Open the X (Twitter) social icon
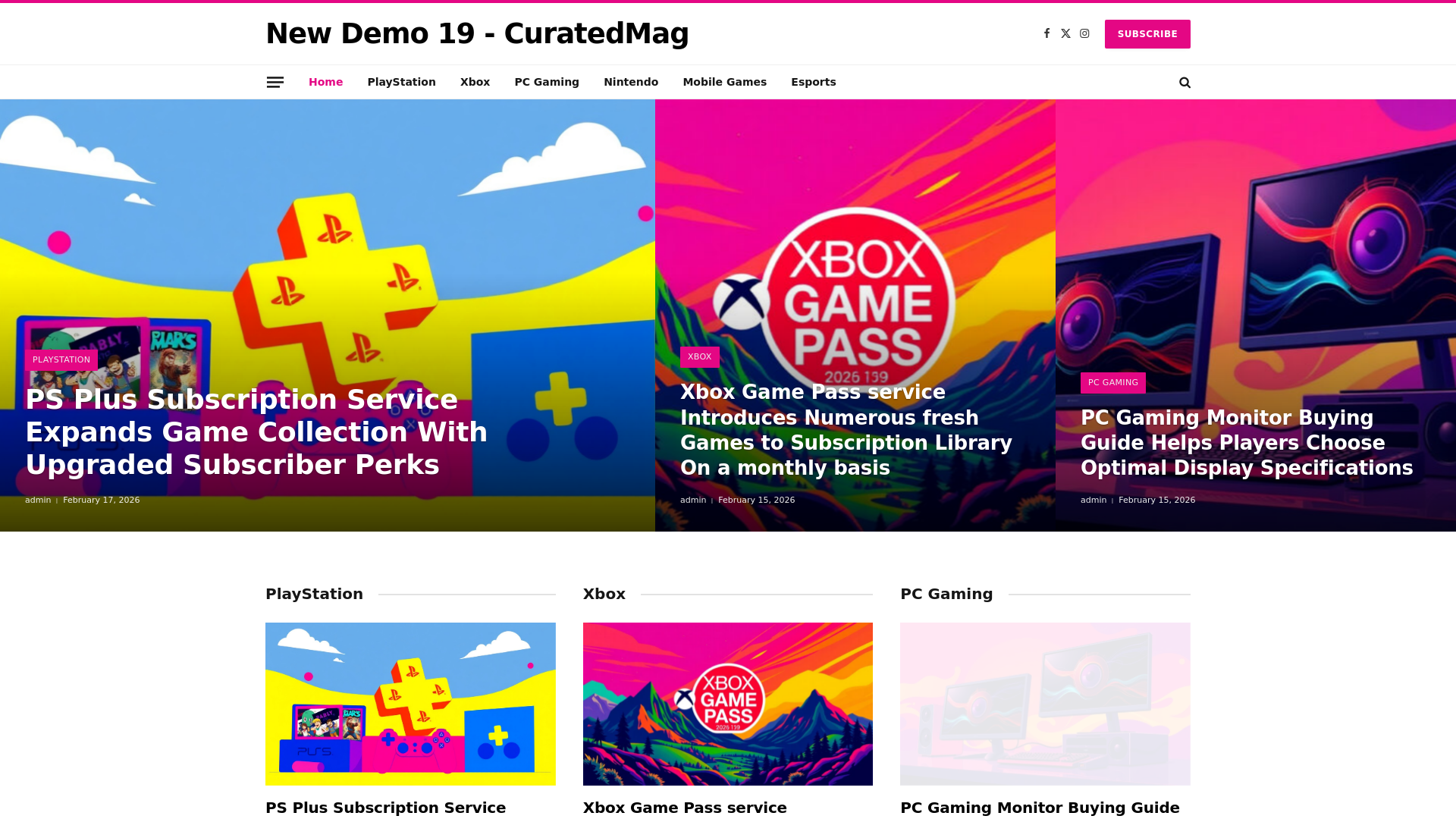 (1065, 33)
